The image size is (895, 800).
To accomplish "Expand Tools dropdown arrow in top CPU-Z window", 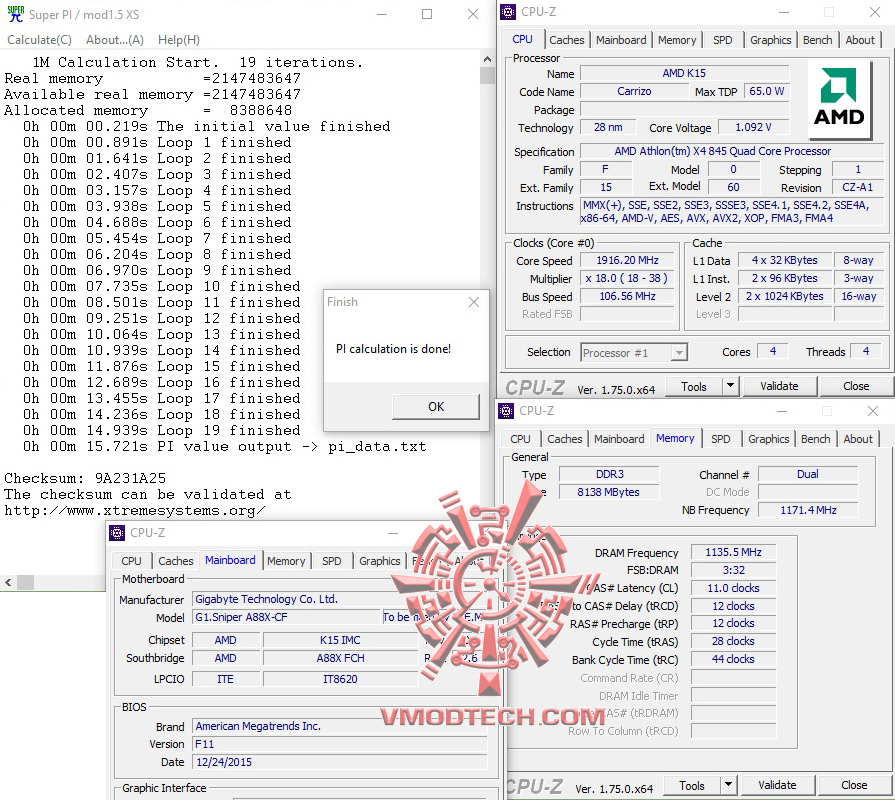I will [731, 387].
